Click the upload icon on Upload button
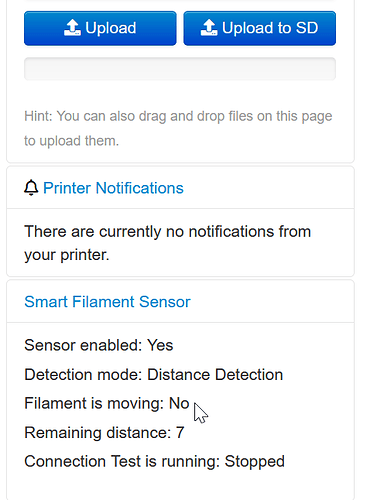This screenshot has height=500, width=366. pyautogui.click(x=72, y=28)
